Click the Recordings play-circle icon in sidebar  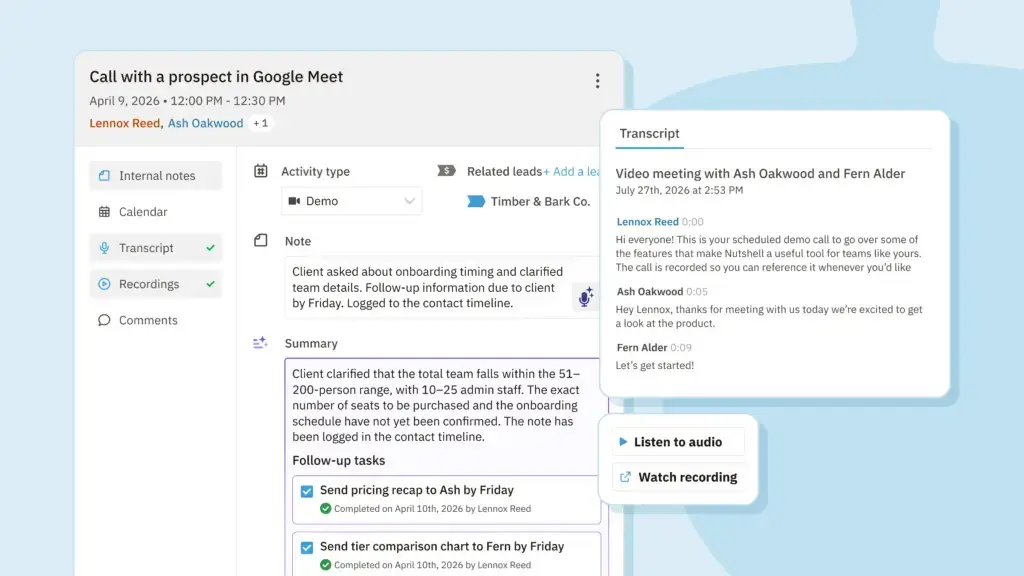click(x=104, y=284)
